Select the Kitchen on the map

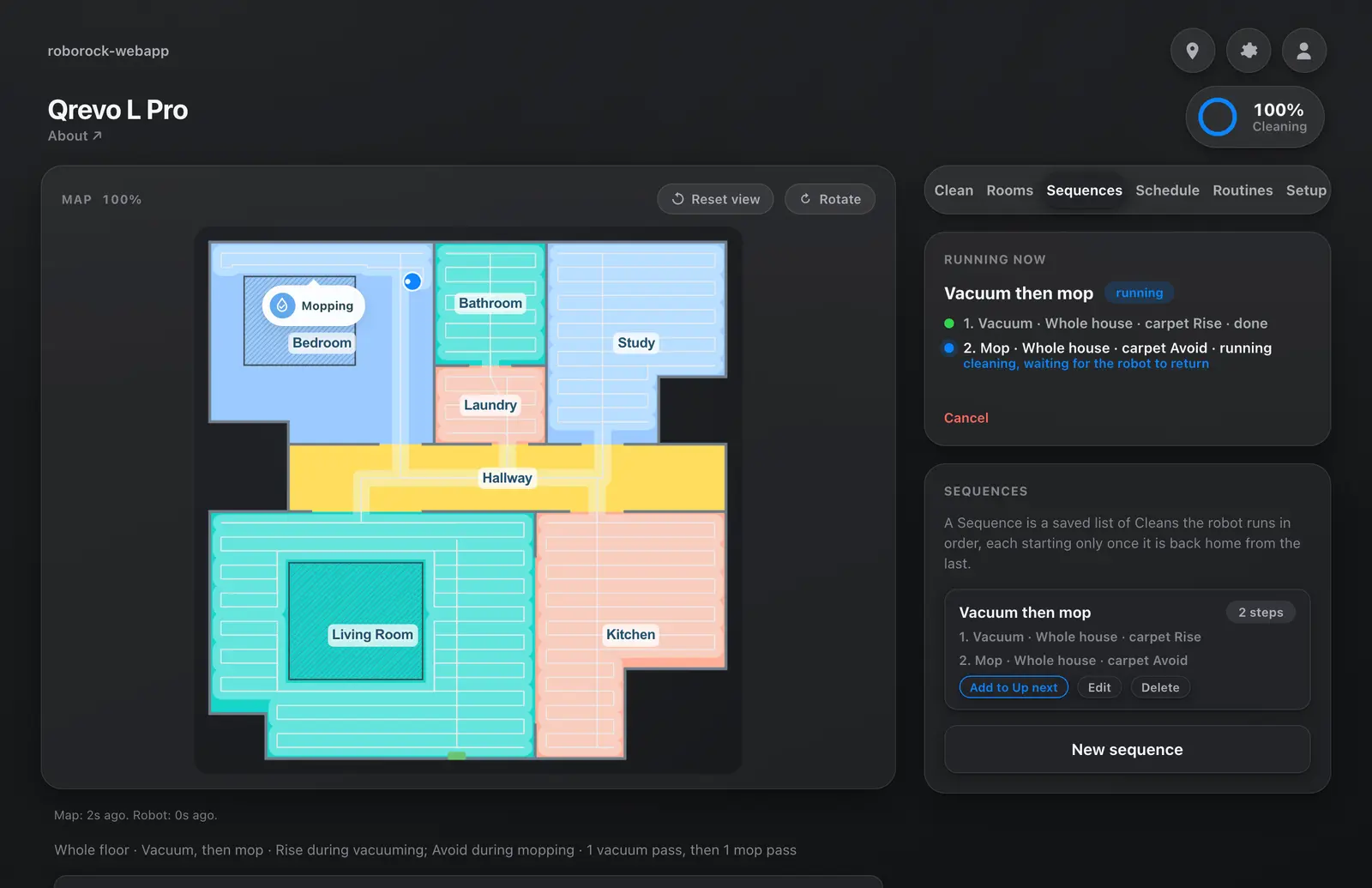point(630,635)
